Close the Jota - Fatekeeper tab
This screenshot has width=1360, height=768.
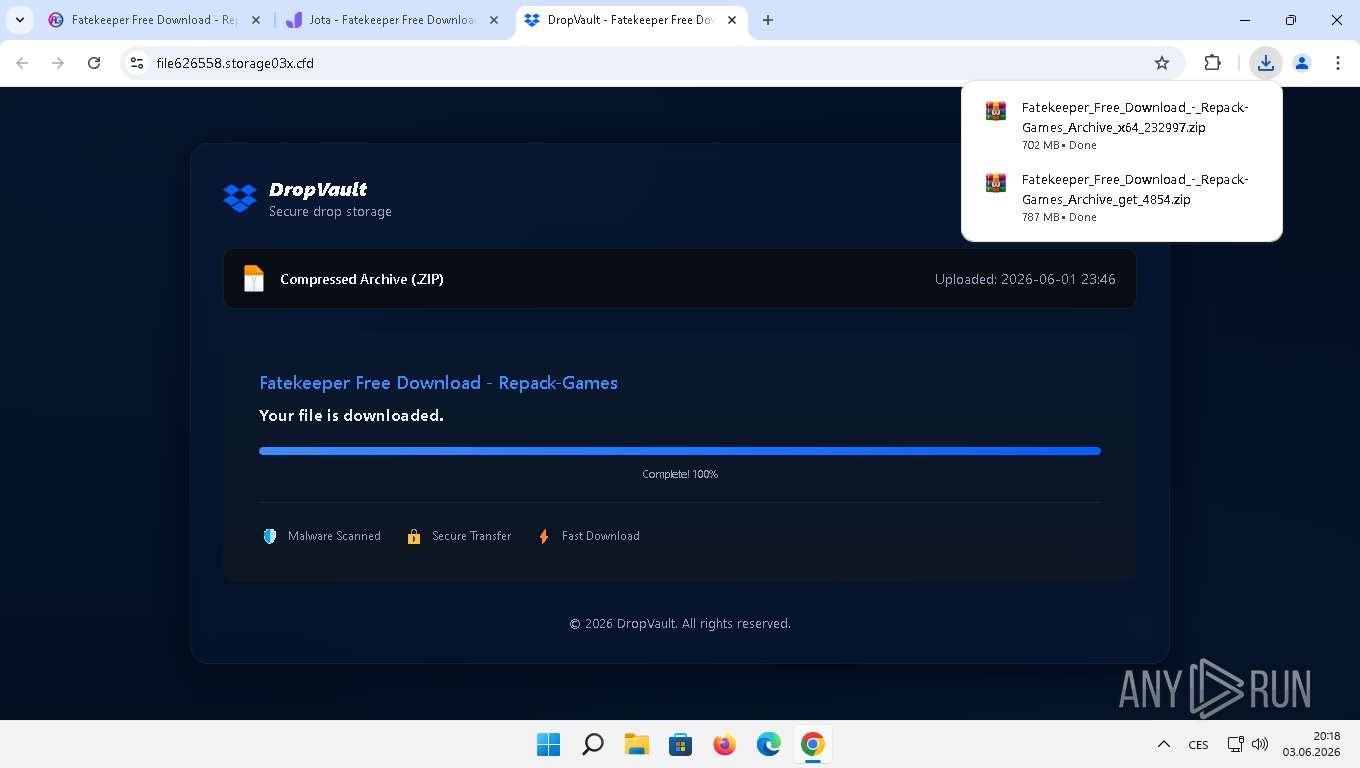click(494, 20)
